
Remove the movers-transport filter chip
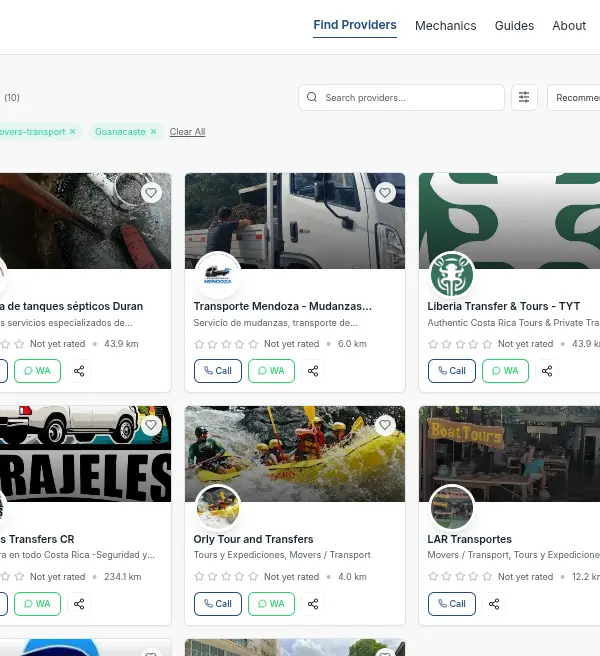(x=72, y=131)
